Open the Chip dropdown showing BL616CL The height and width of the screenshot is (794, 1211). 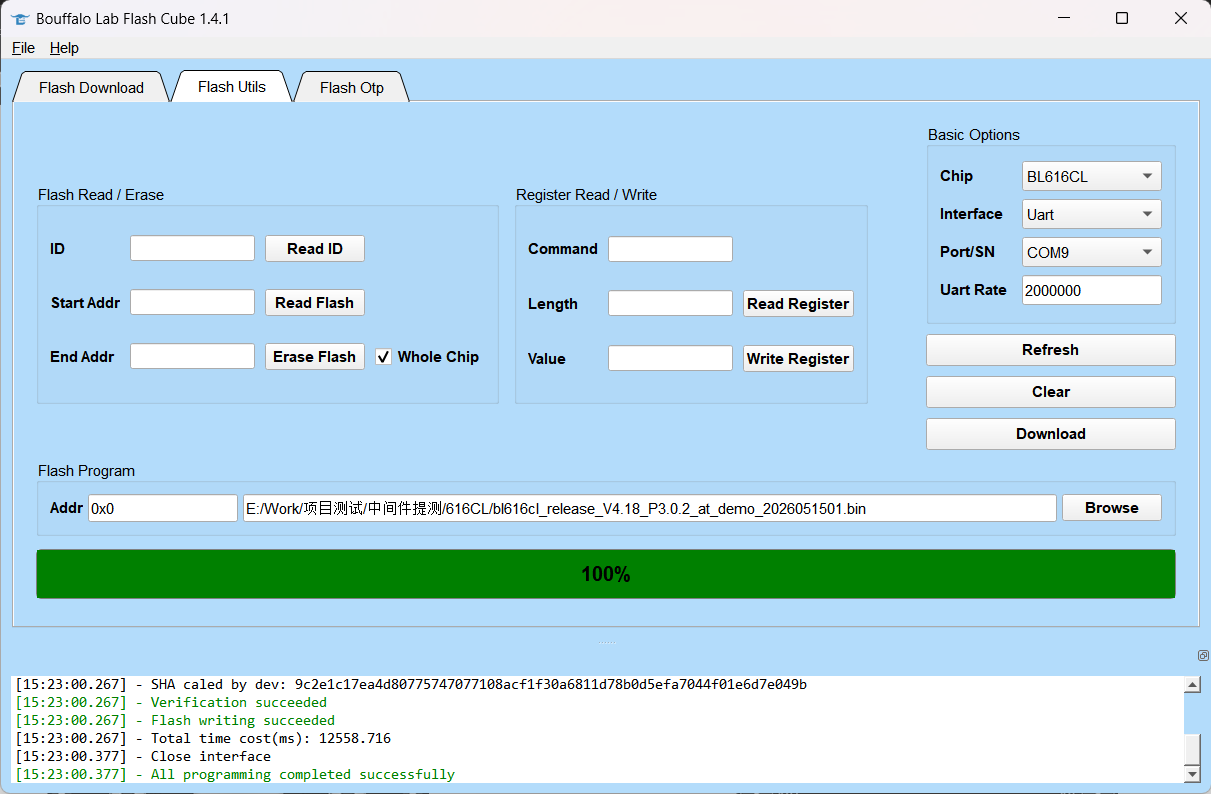(1091, 176)
